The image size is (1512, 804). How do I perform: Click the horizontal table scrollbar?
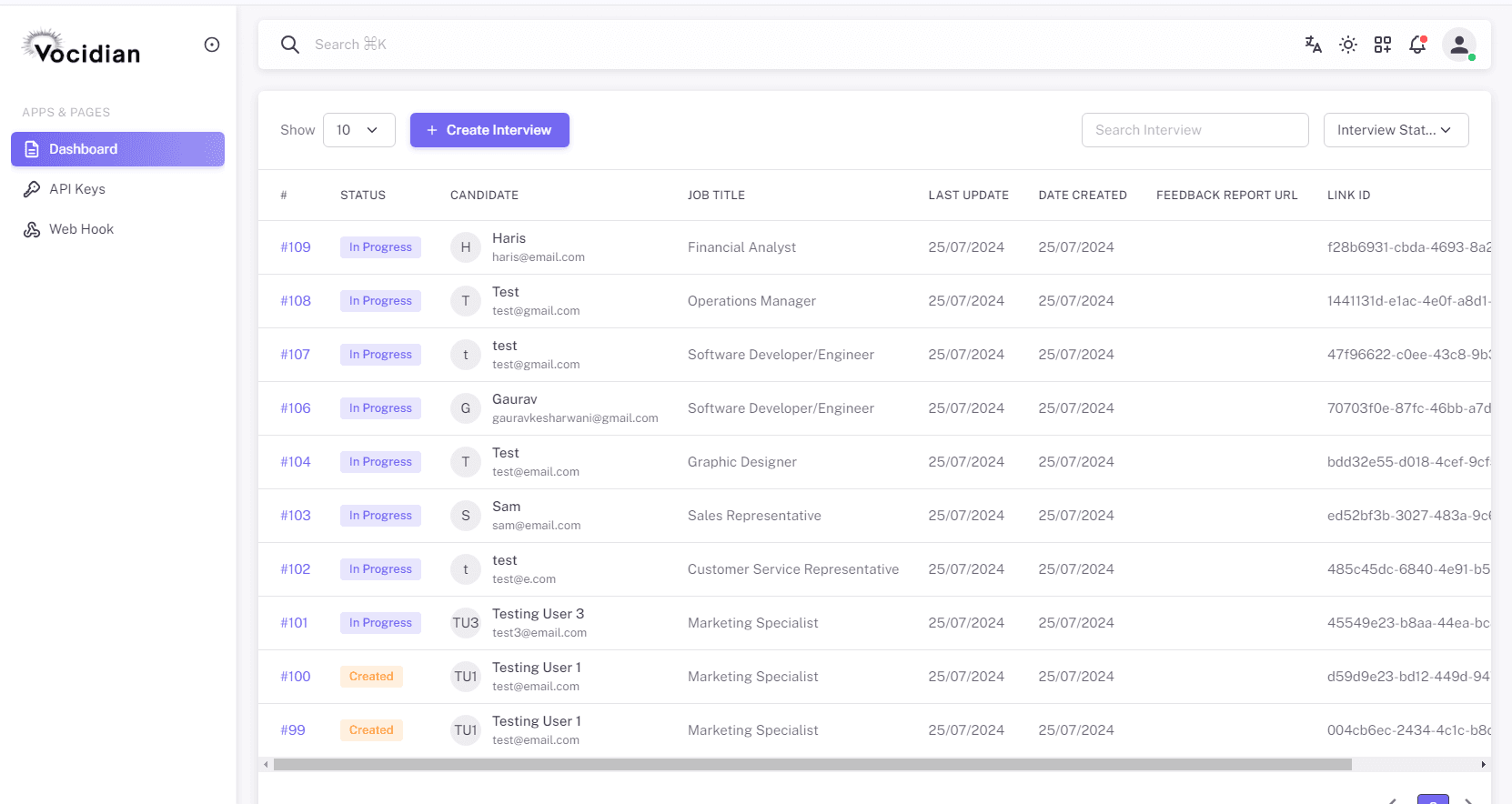point(811,765)
